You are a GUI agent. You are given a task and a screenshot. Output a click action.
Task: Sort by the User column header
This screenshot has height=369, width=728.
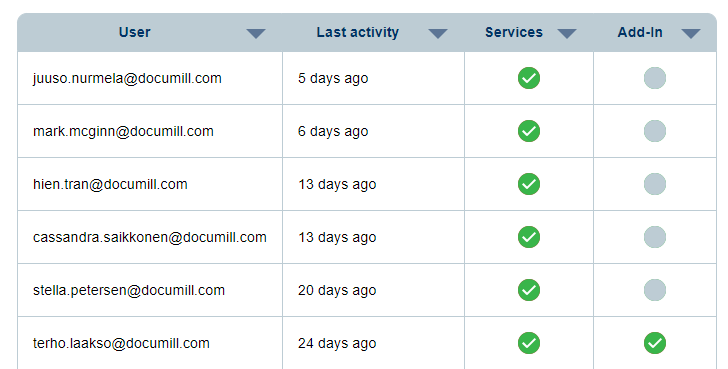tap(135, 32)
